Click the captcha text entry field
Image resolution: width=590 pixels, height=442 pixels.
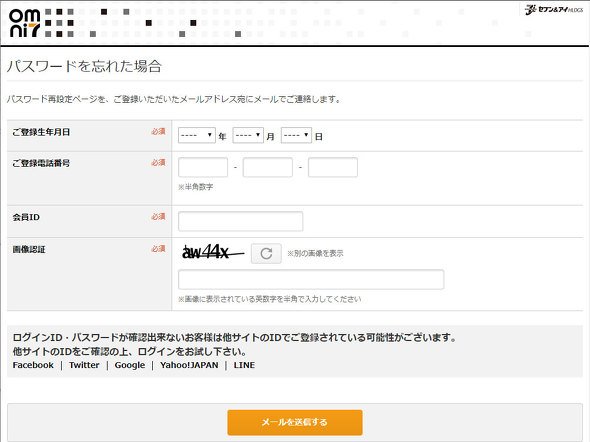[311, 279]
